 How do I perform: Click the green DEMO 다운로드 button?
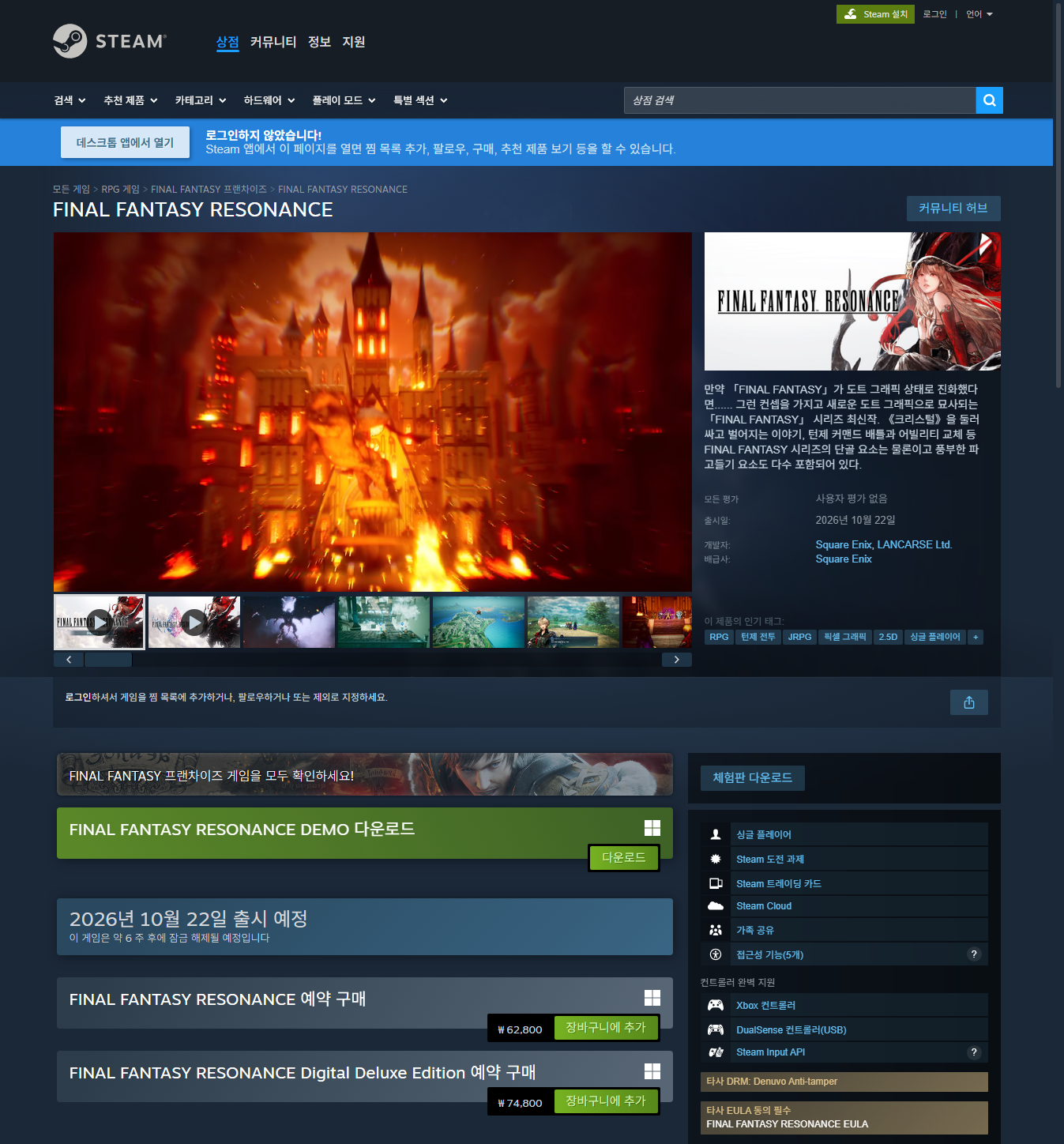coord(624,857)
